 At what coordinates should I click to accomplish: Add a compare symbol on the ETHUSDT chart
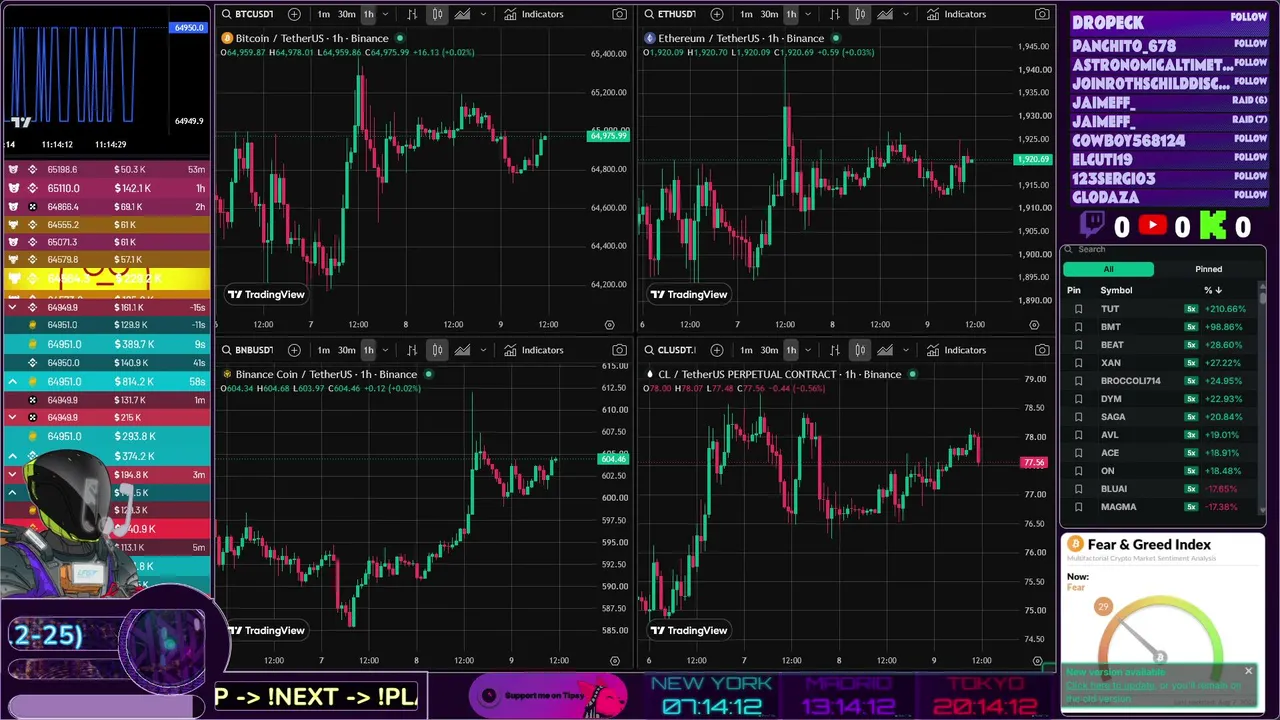(717, 14)
